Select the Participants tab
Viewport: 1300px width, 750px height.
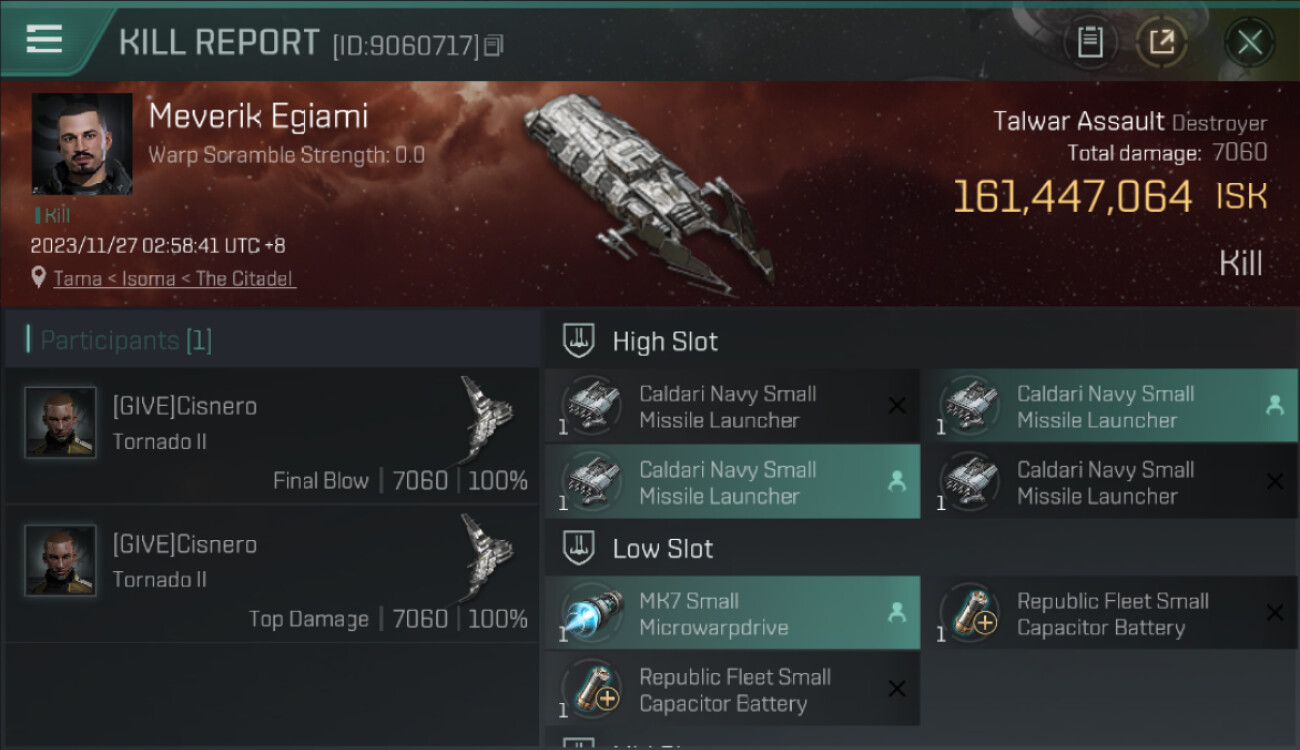pyautogui.click(x=126, y=340)
